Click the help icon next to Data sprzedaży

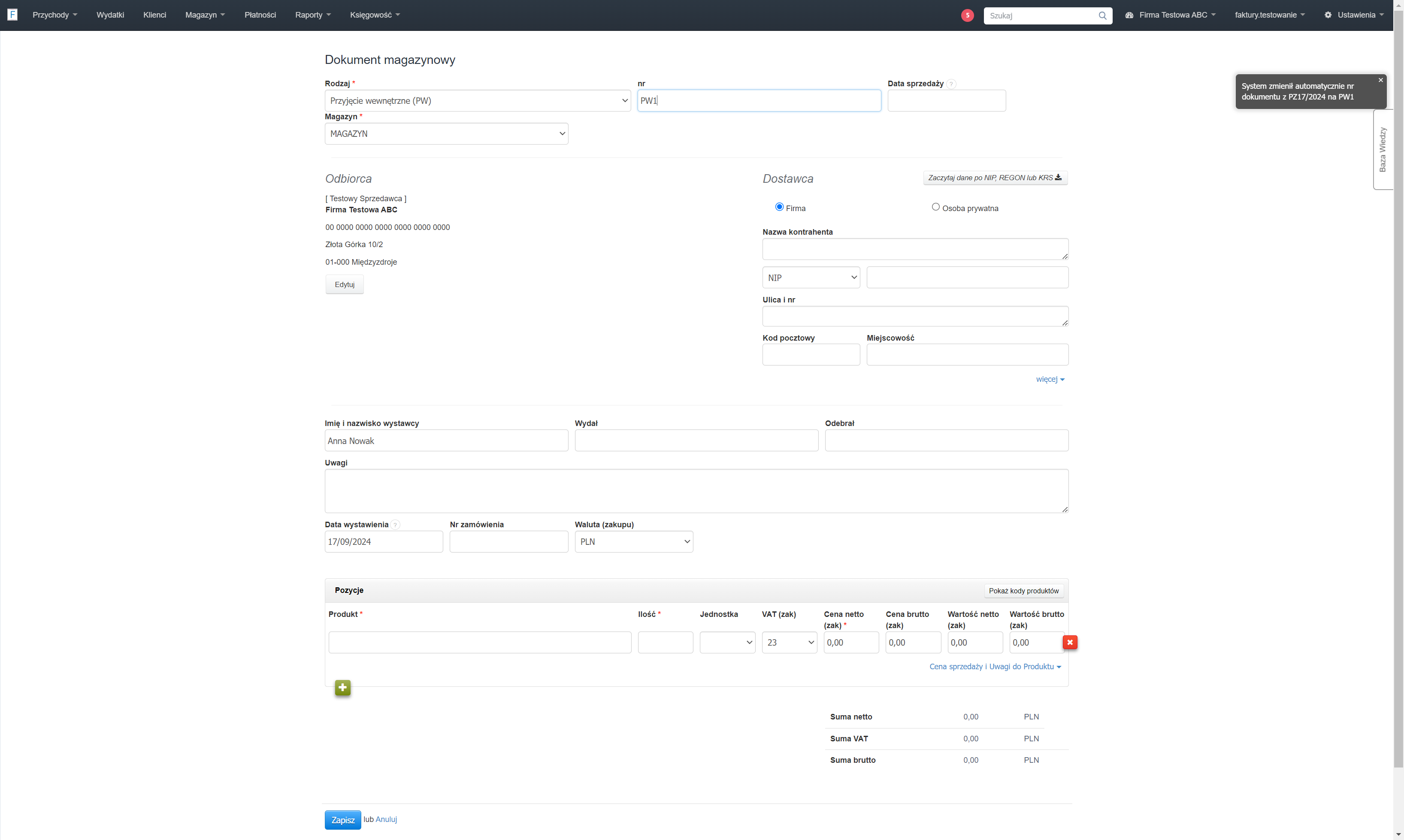click(x=952, y=84)
